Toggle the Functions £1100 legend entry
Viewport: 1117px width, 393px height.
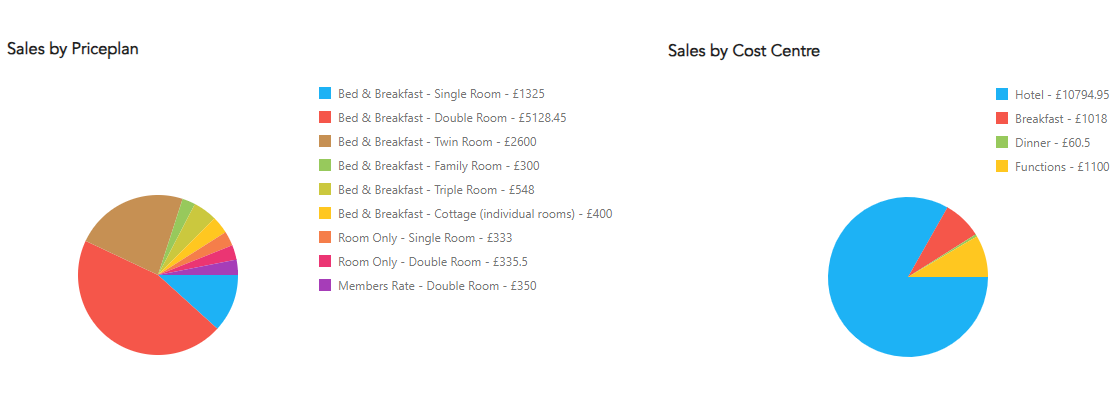(x=1053, y=167)
